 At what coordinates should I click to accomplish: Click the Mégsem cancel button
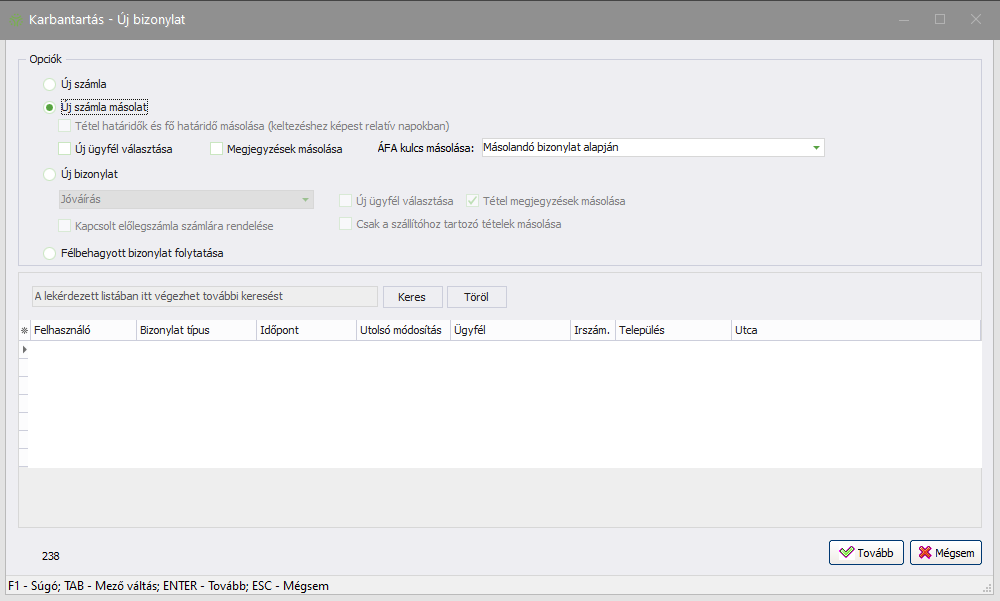click(945, 552)
